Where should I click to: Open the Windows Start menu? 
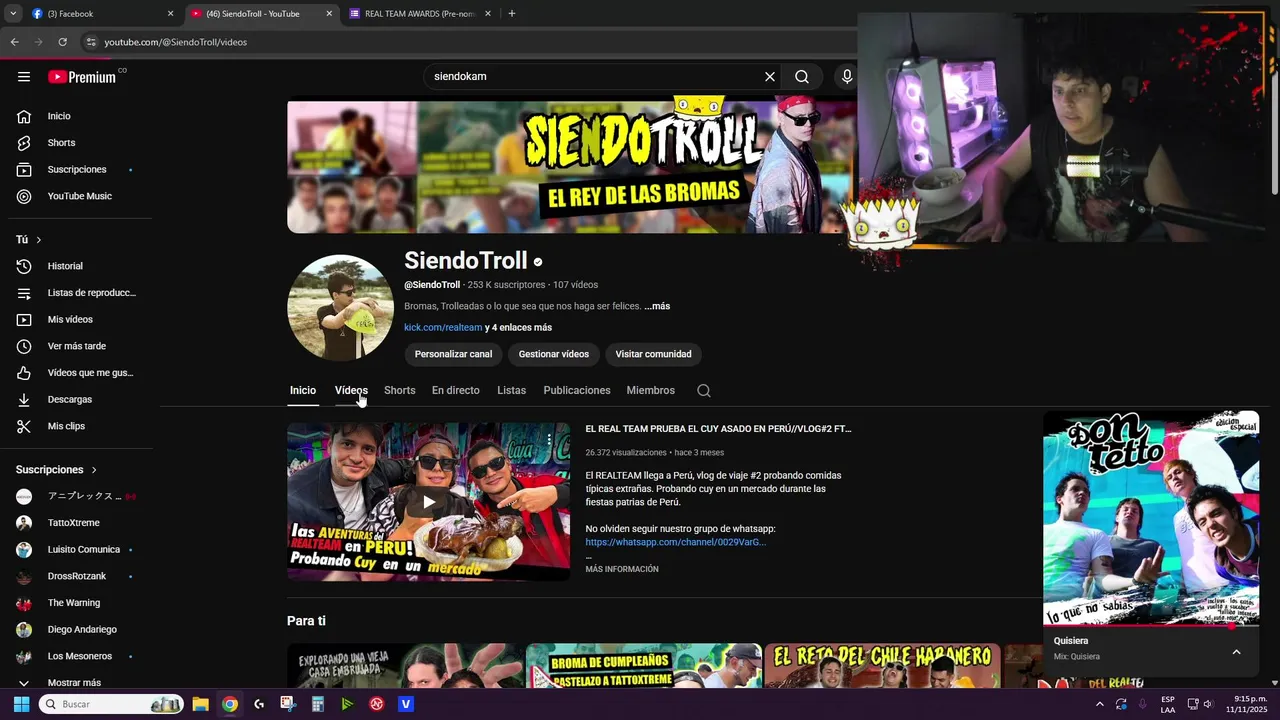tap(21, 704)
